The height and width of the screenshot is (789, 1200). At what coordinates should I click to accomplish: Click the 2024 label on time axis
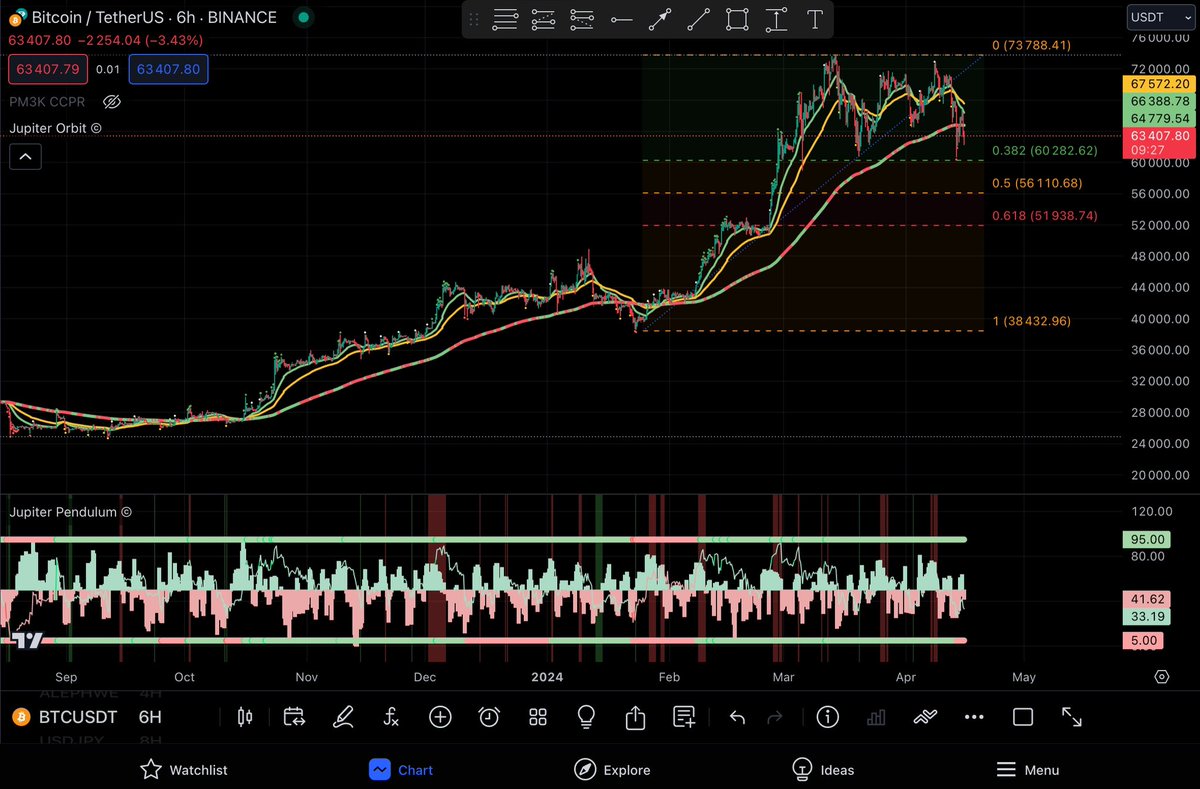click(547, 677)
